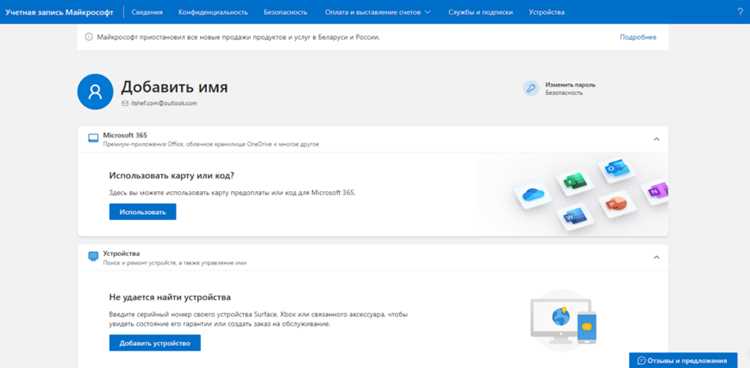The width and height of the screenshot is (750, 368).
Task: Open Службы и подписки menu item
Action: [481, 12]
